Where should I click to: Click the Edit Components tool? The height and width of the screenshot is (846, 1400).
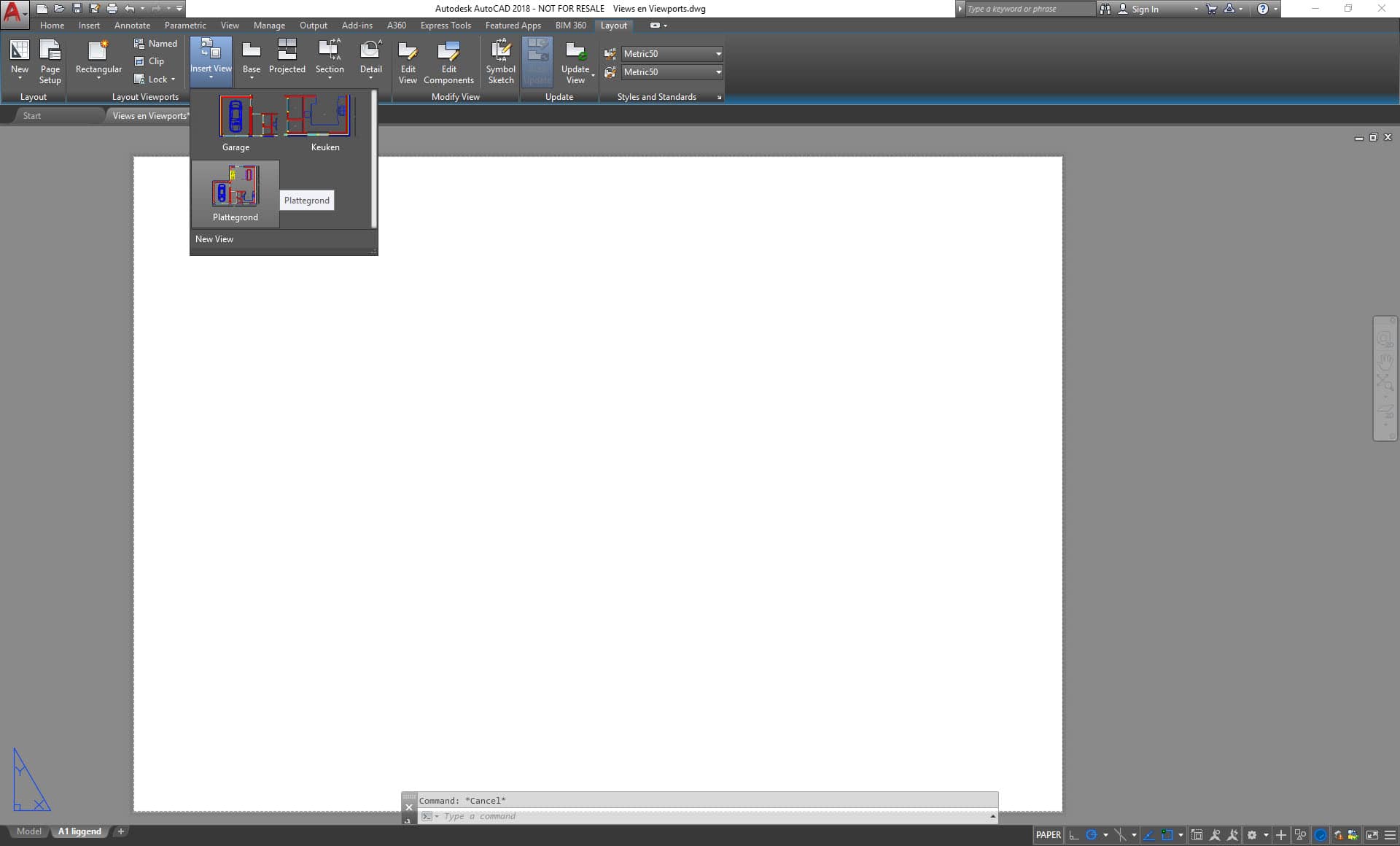pos(448,62)
